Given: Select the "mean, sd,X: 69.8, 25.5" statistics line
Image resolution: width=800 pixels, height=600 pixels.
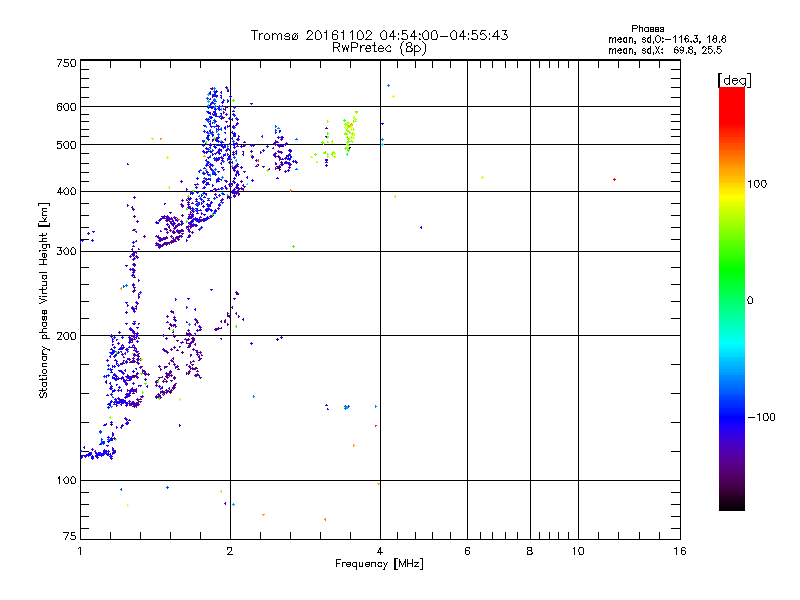Looking at the screenshot, I should point(665,50).
